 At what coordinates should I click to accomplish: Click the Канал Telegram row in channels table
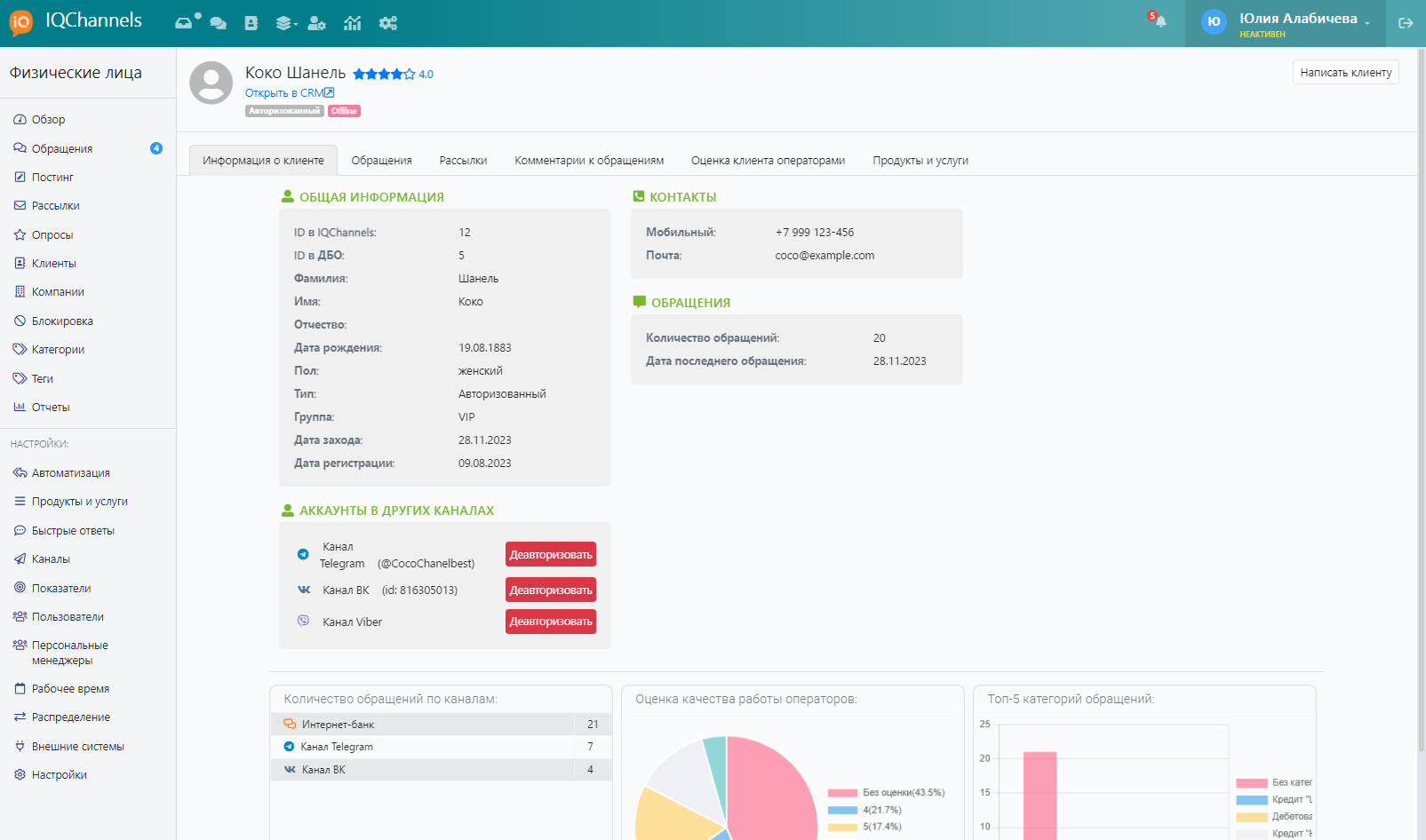coord(442,747)
